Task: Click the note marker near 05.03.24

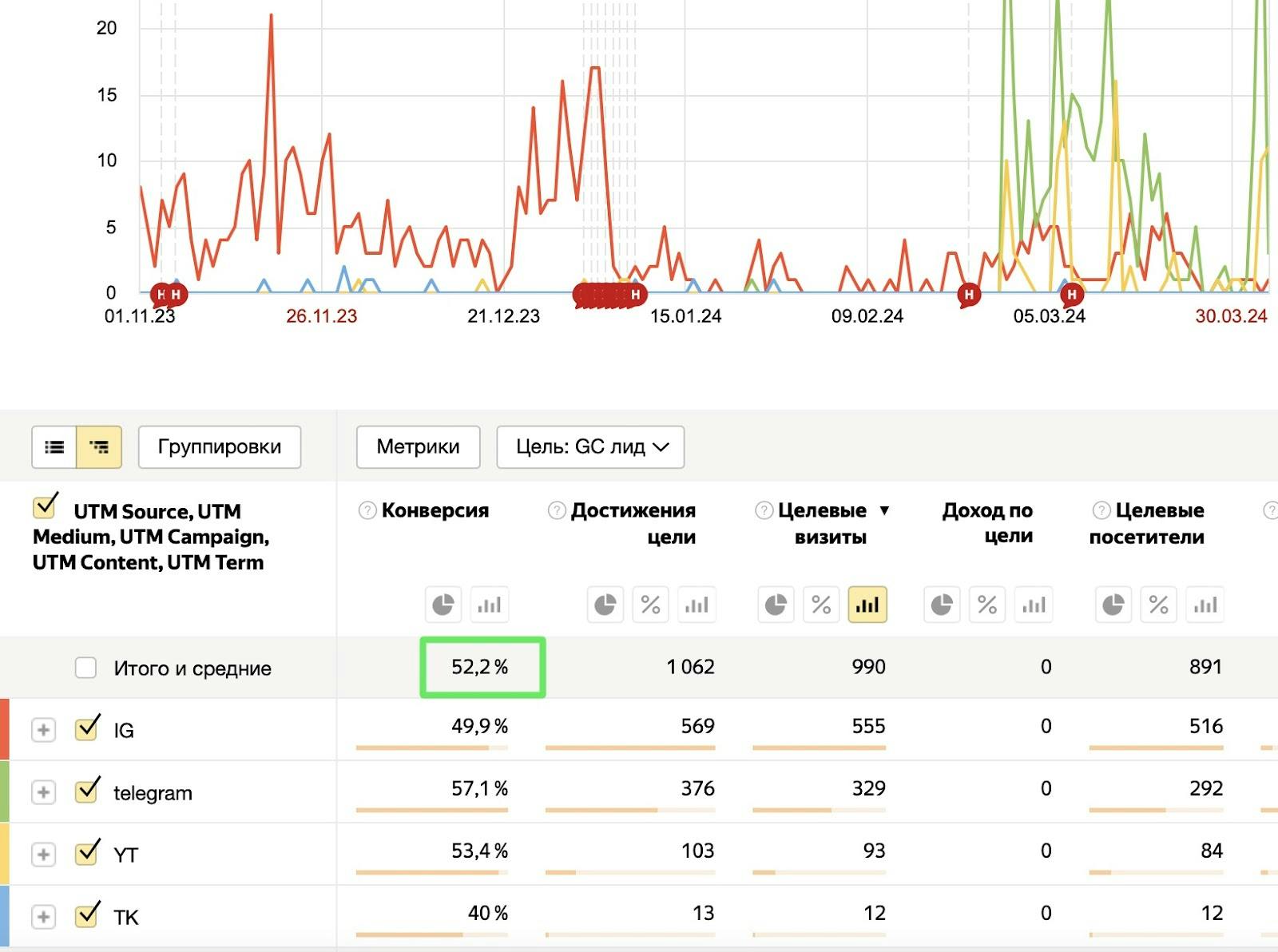Action: pyautogui.click(x=1072, y=295)
